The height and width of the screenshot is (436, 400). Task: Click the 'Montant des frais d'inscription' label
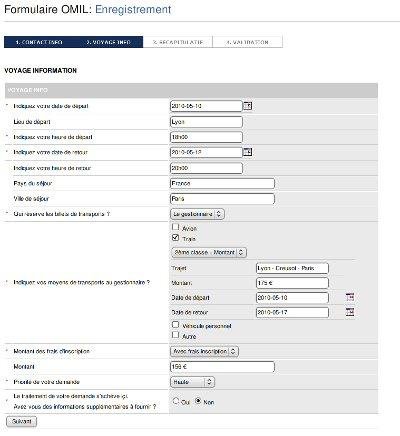(x=51, y=351)
